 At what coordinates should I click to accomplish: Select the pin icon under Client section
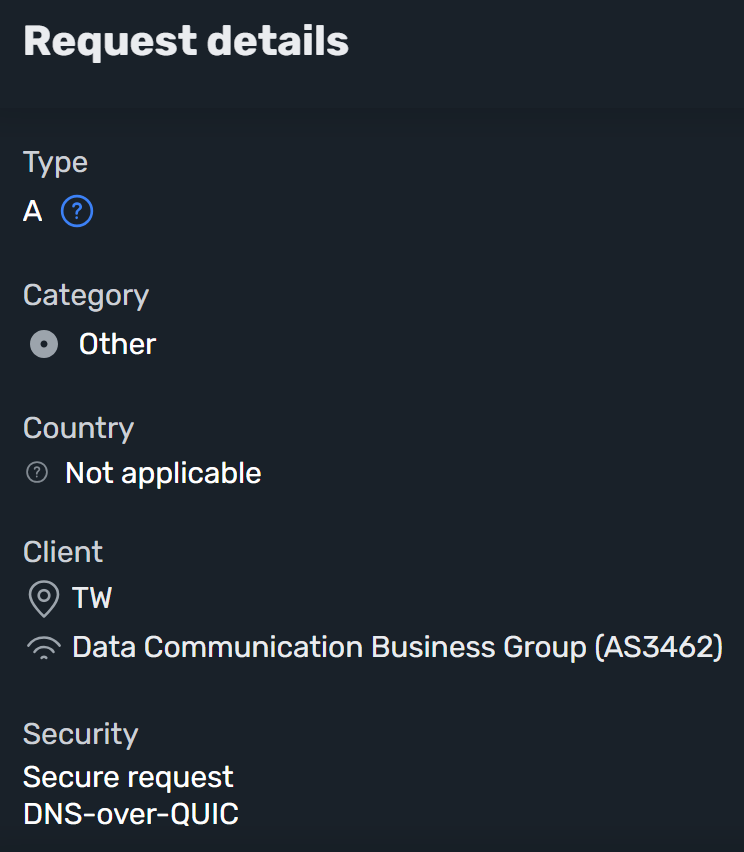click(43, 598)
